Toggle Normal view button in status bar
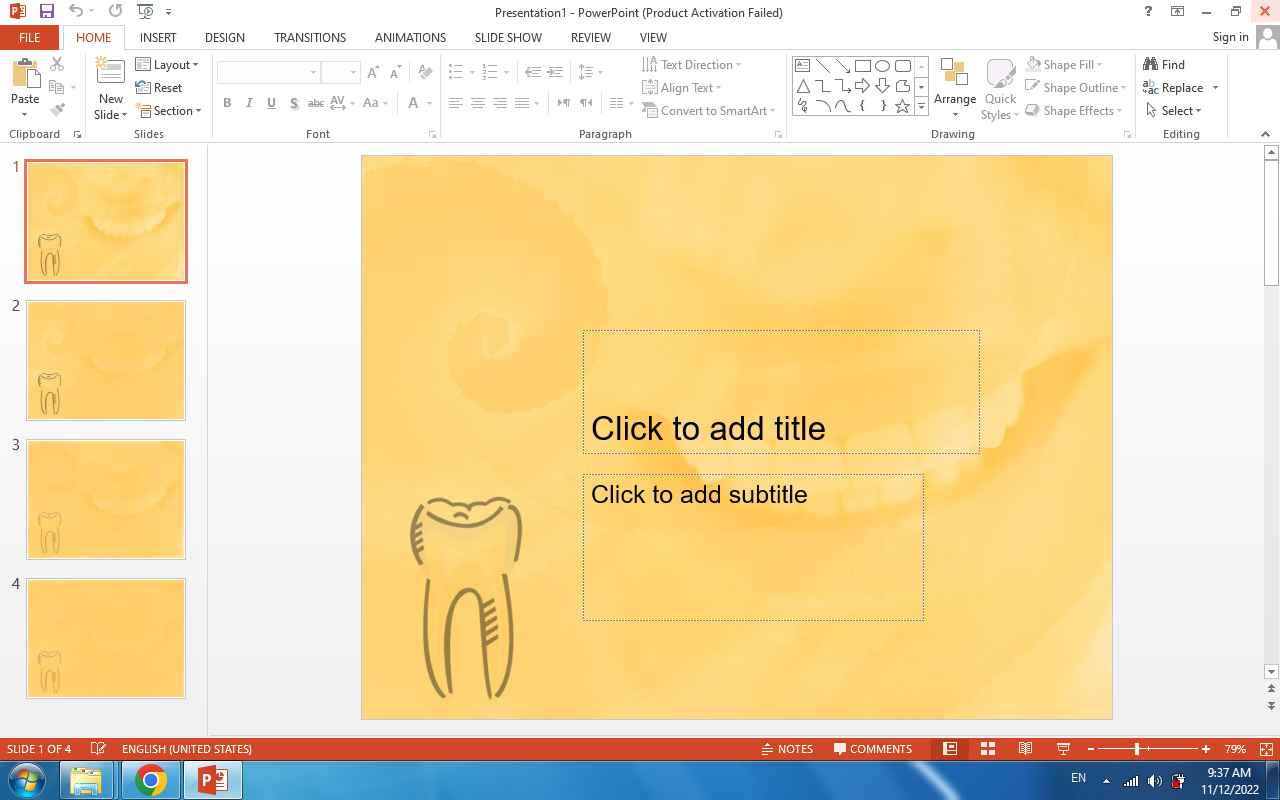 click(x=950, y=749)
